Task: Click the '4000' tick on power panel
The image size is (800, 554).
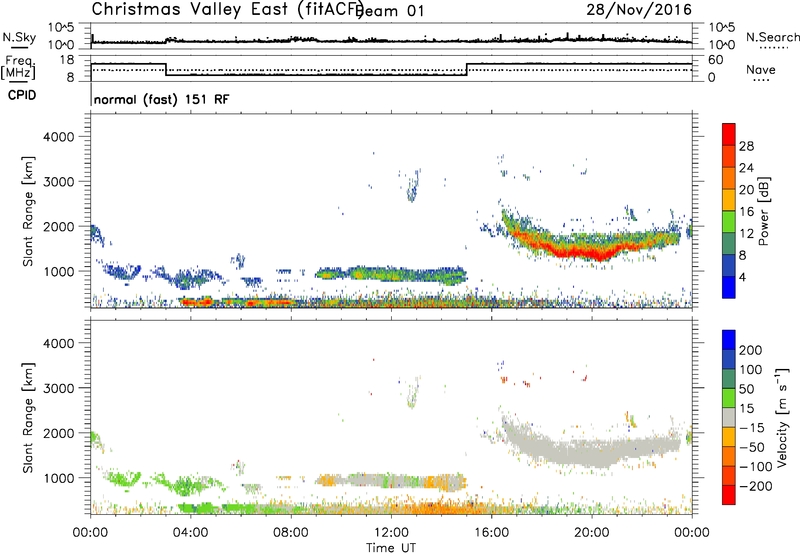Action: 58,137
